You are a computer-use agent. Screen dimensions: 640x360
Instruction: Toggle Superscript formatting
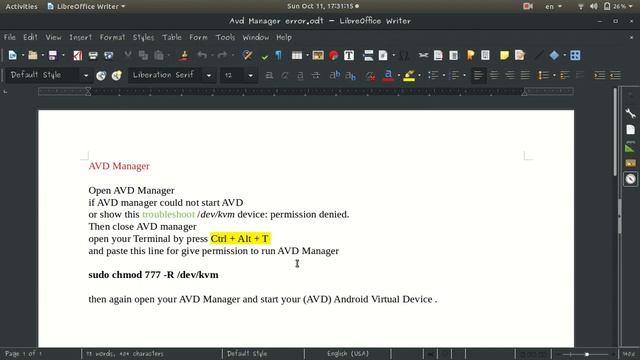335,75
